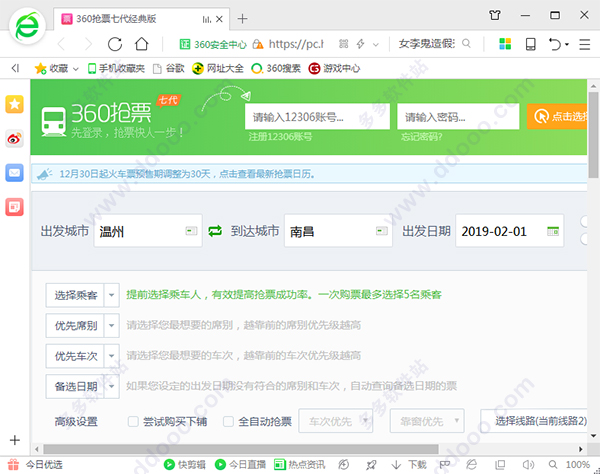Swap departure and arrival cities icon
The width and height of the screenshot is (600, 474).
coord(215,231)
